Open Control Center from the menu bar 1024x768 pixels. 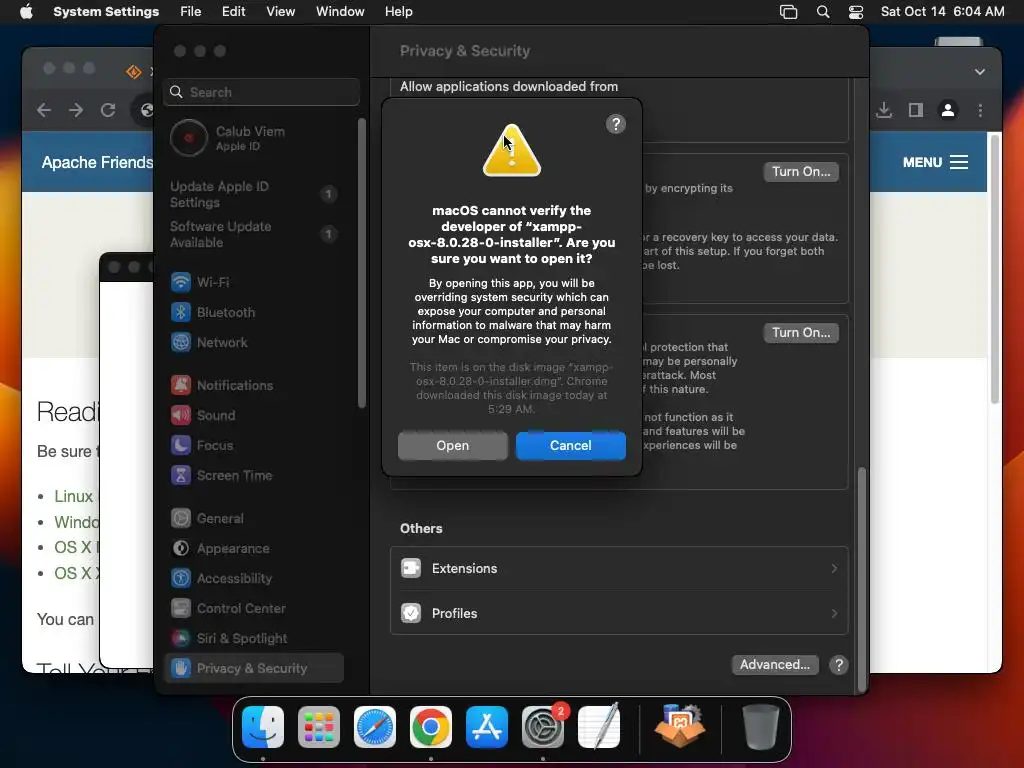tap(856, 12)
